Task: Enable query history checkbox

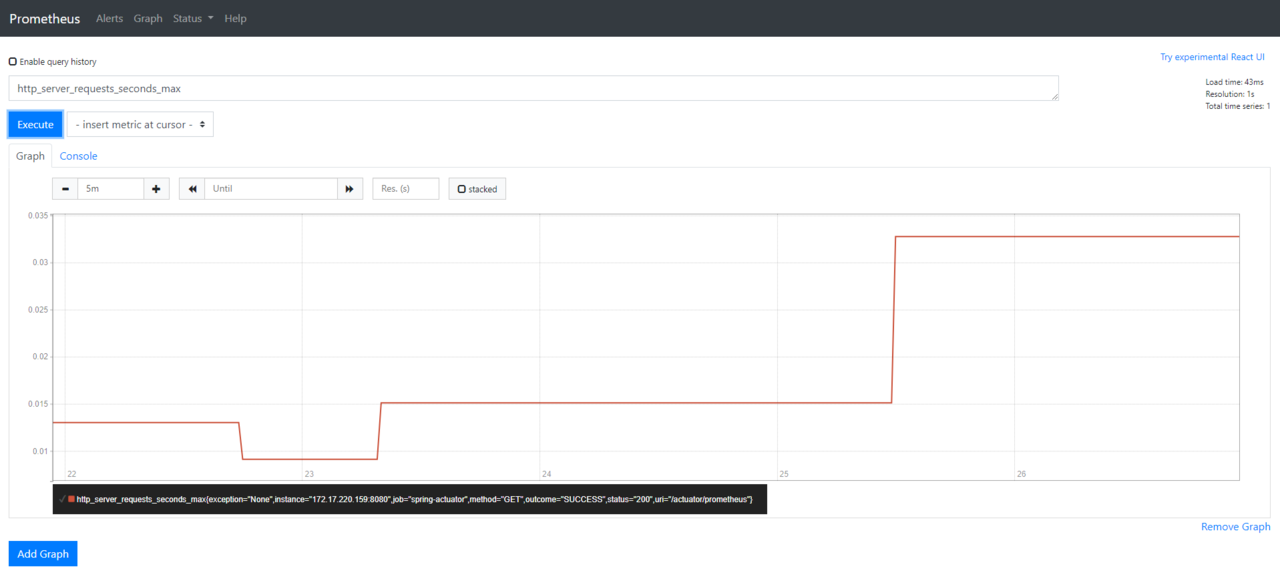Action: pos(13,62)
